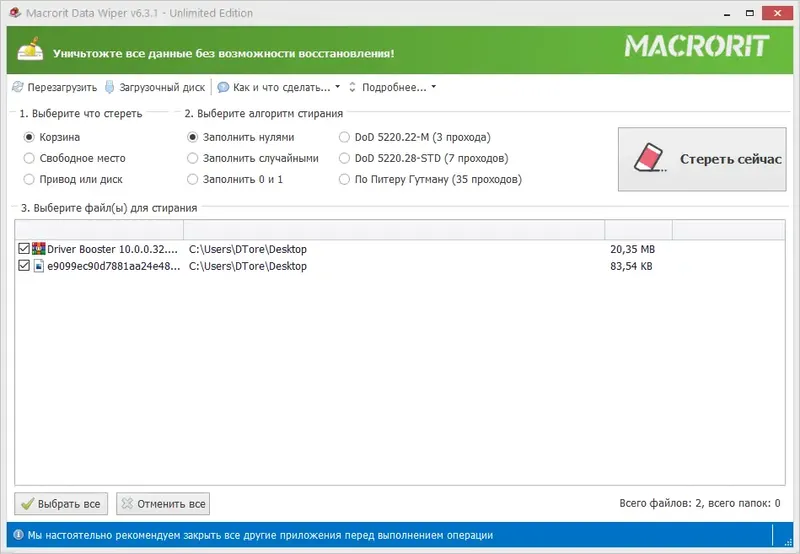Click the refresh icon next to Перезагрузить

pyautogui.click(x=18, y=87)
